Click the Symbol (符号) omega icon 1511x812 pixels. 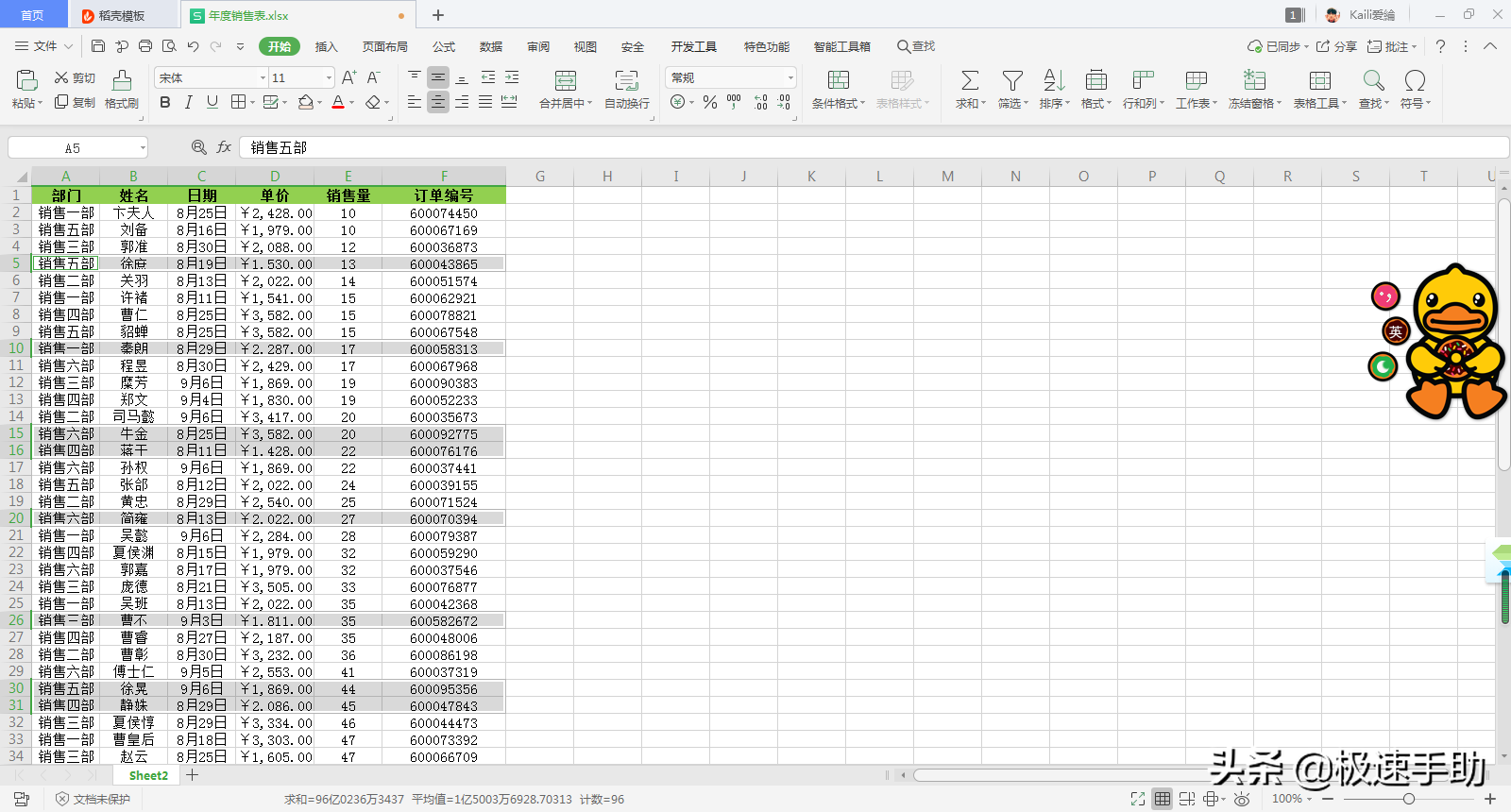1415,80
